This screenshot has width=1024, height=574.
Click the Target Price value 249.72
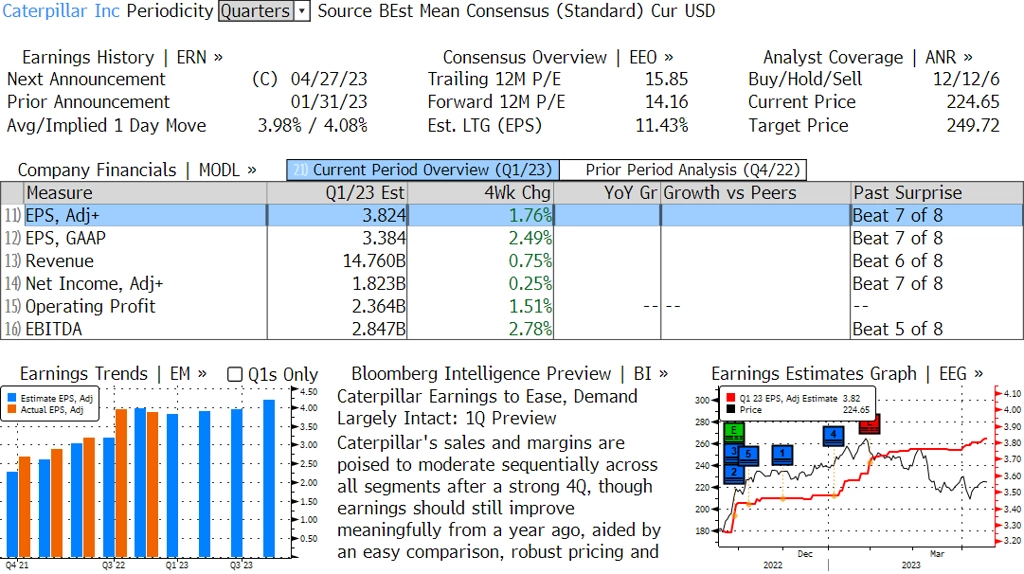coord(973,125)
